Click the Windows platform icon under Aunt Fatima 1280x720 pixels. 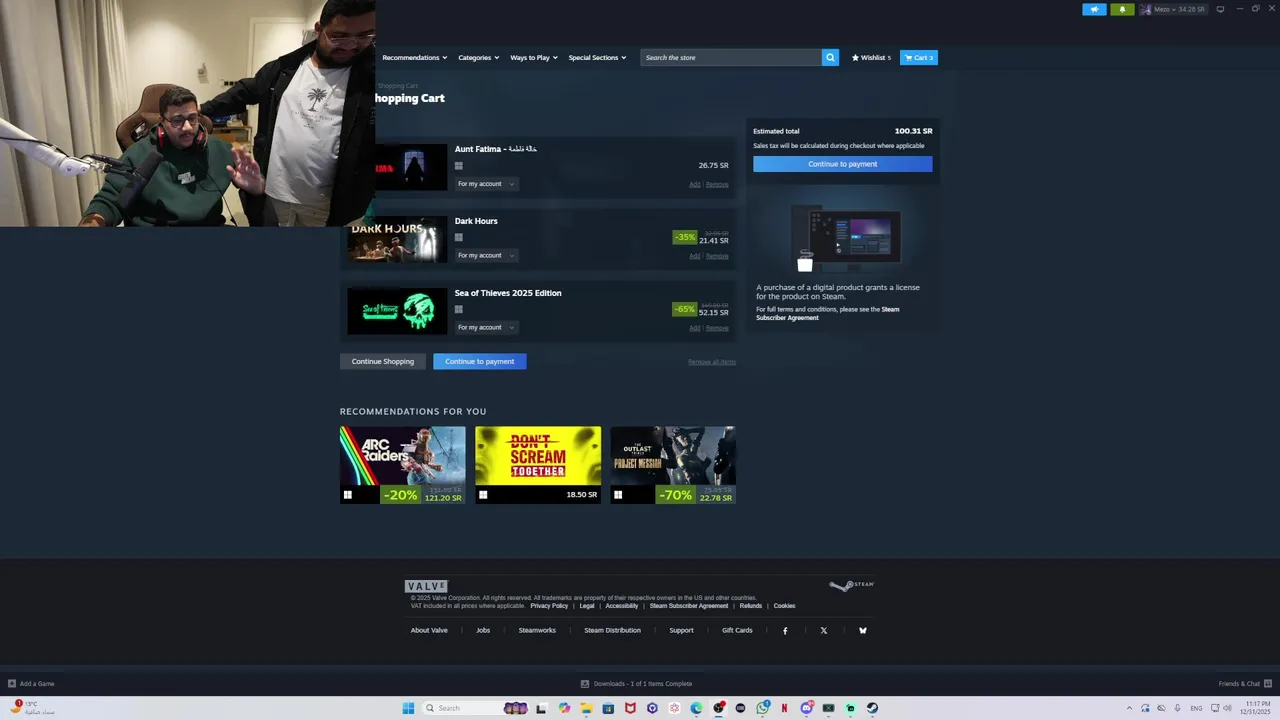tap(459, 166)
